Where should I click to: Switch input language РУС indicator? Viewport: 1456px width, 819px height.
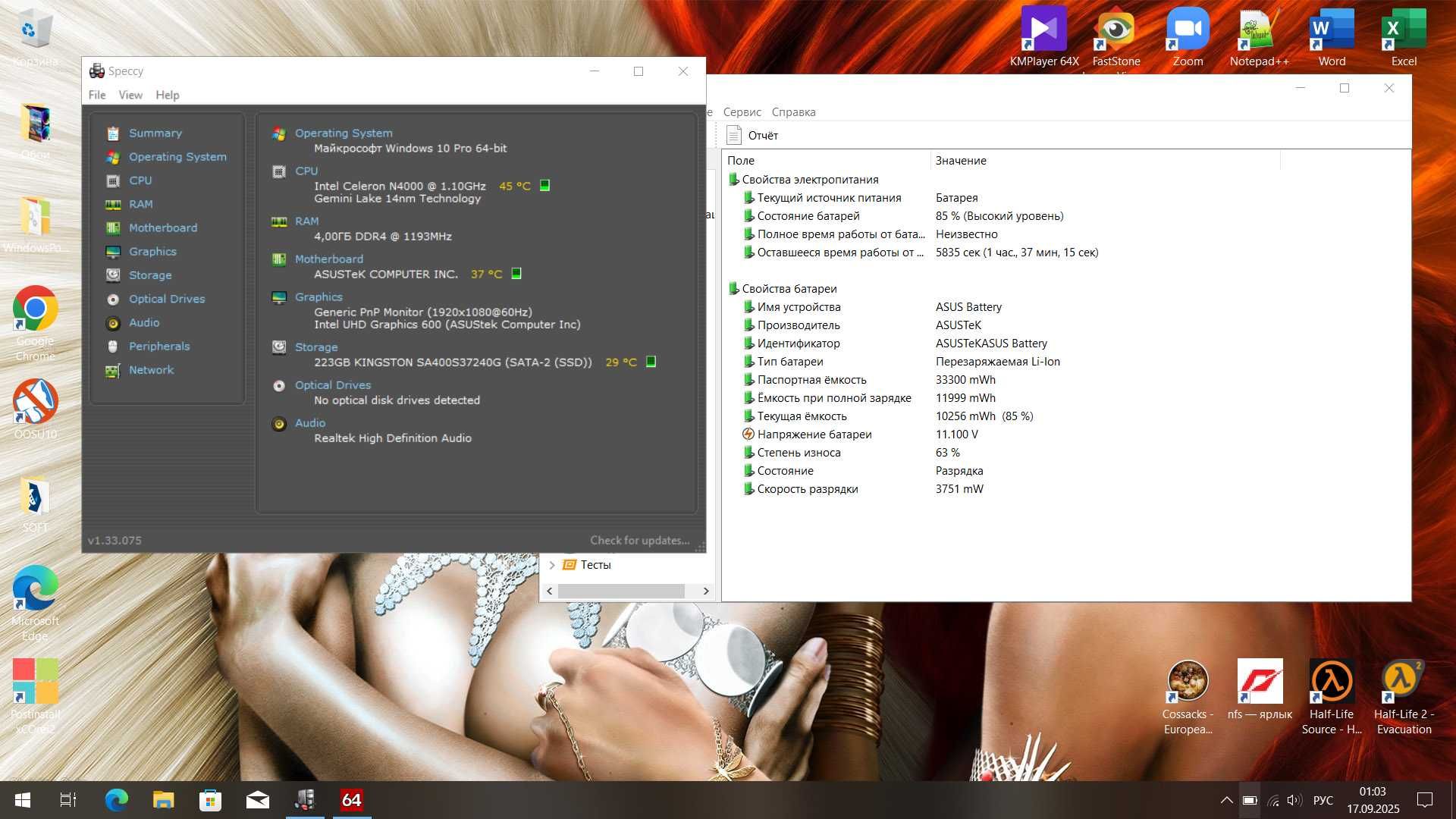[x=1323, y=800]
